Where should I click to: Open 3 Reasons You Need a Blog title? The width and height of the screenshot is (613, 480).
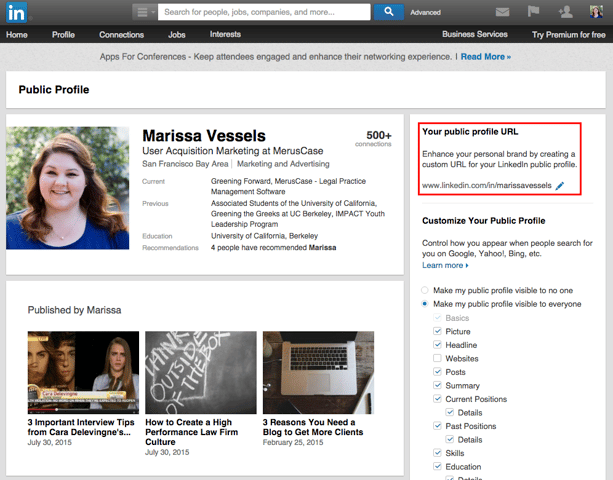tap(313, 427)
